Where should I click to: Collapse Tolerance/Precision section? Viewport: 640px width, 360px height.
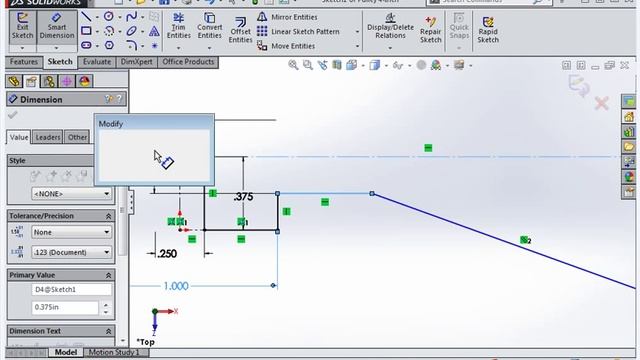coord(109,216)
